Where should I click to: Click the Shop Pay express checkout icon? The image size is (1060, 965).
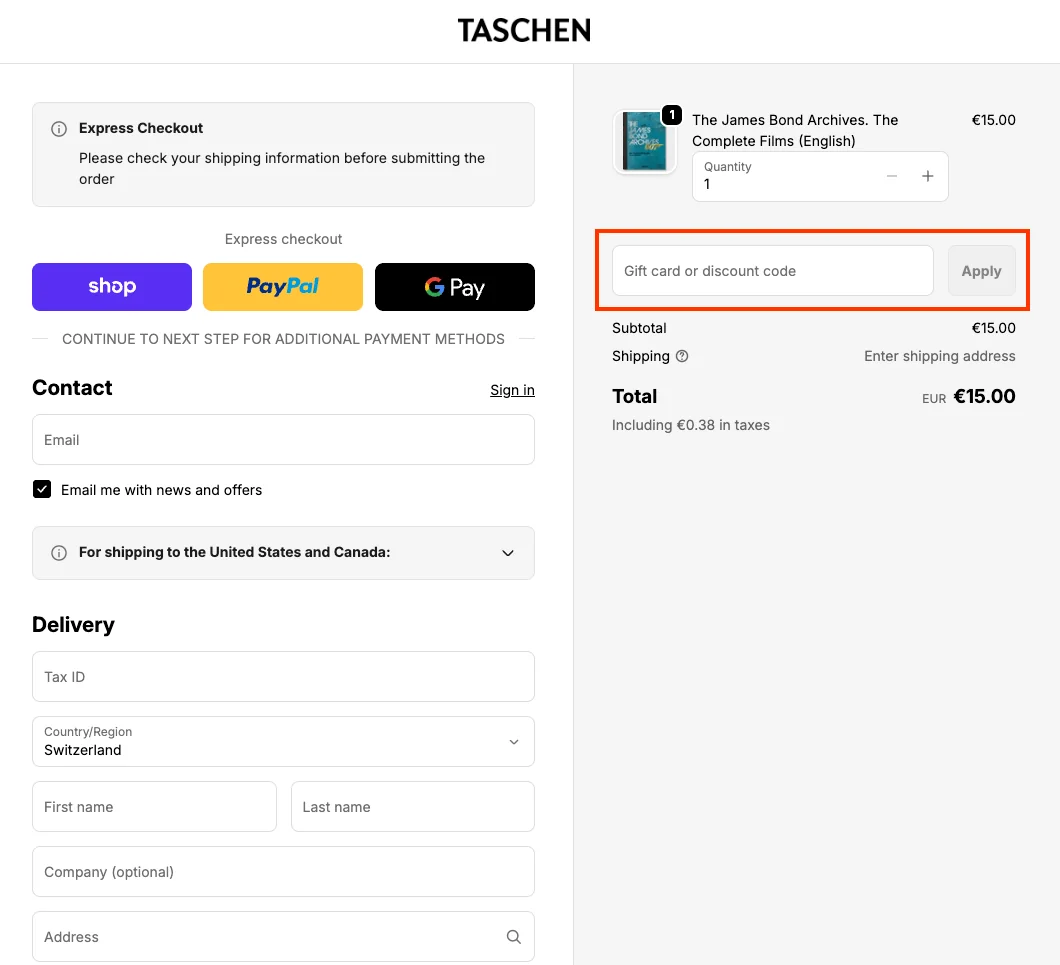click(111, 287)
